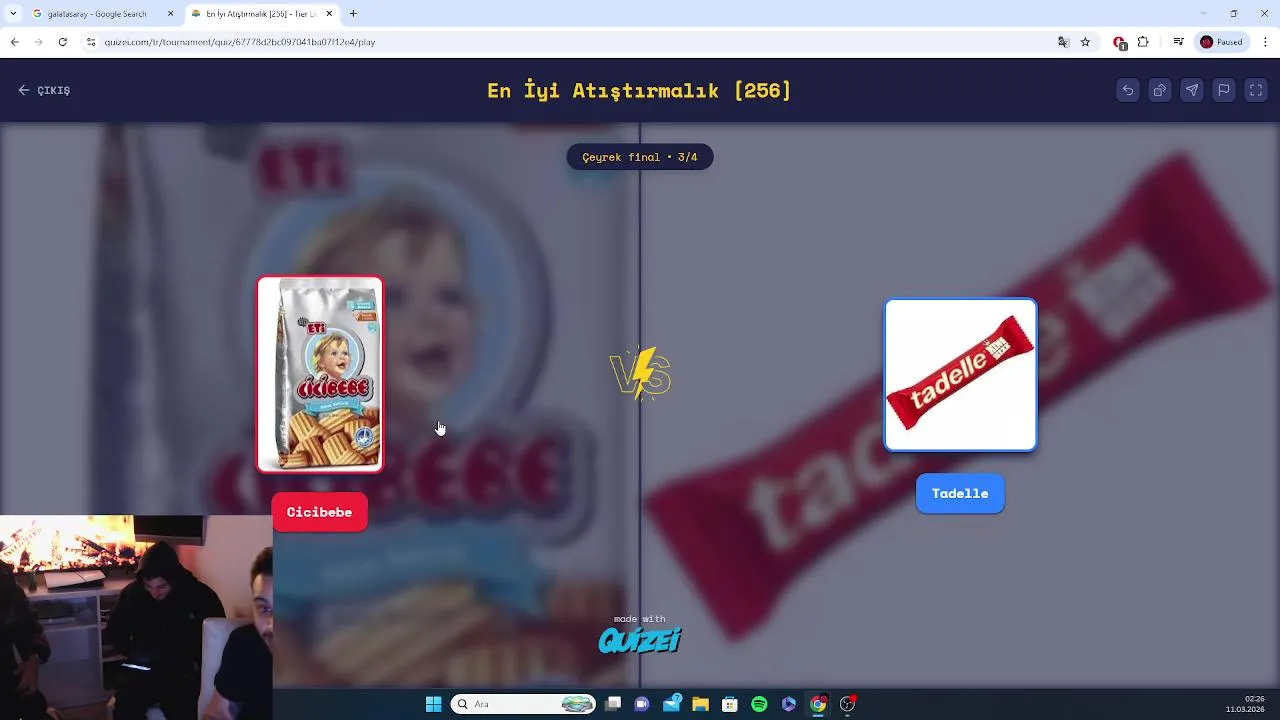The image size is (1280, 720).
Task: Close the galatasaray Google Search tab
Action: tap(170, 14)
